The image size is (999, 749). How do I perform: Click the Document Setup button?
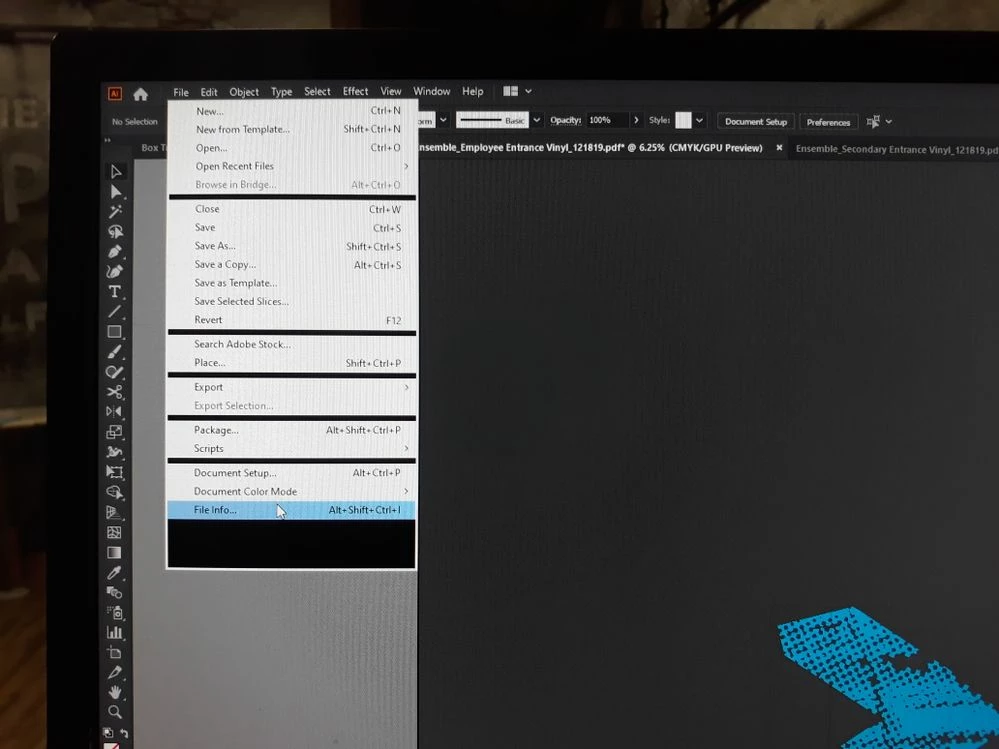click(x=756, y=122)
